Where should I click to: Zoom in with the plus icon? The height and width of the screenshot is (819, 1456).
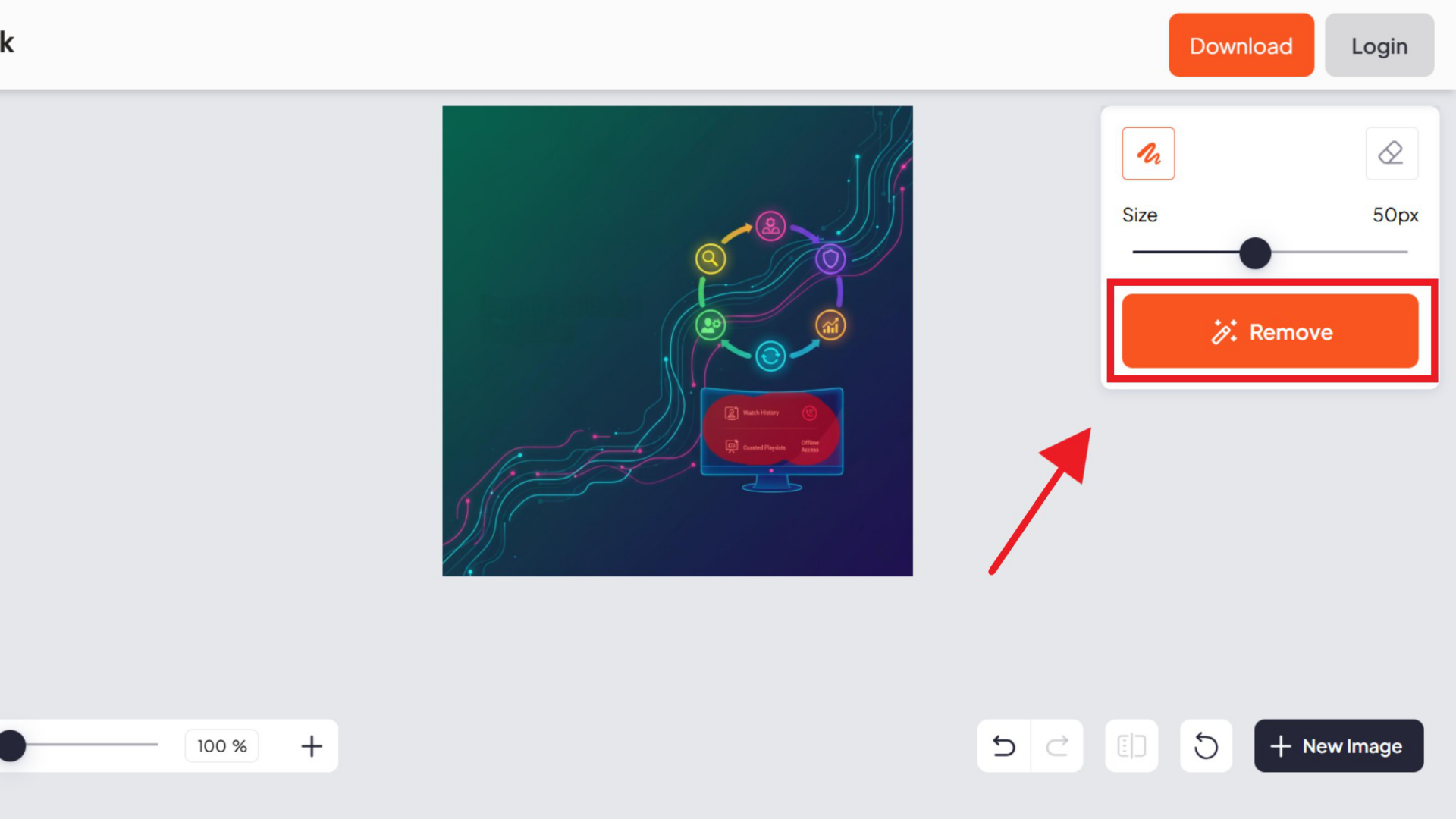coord(312,746)
